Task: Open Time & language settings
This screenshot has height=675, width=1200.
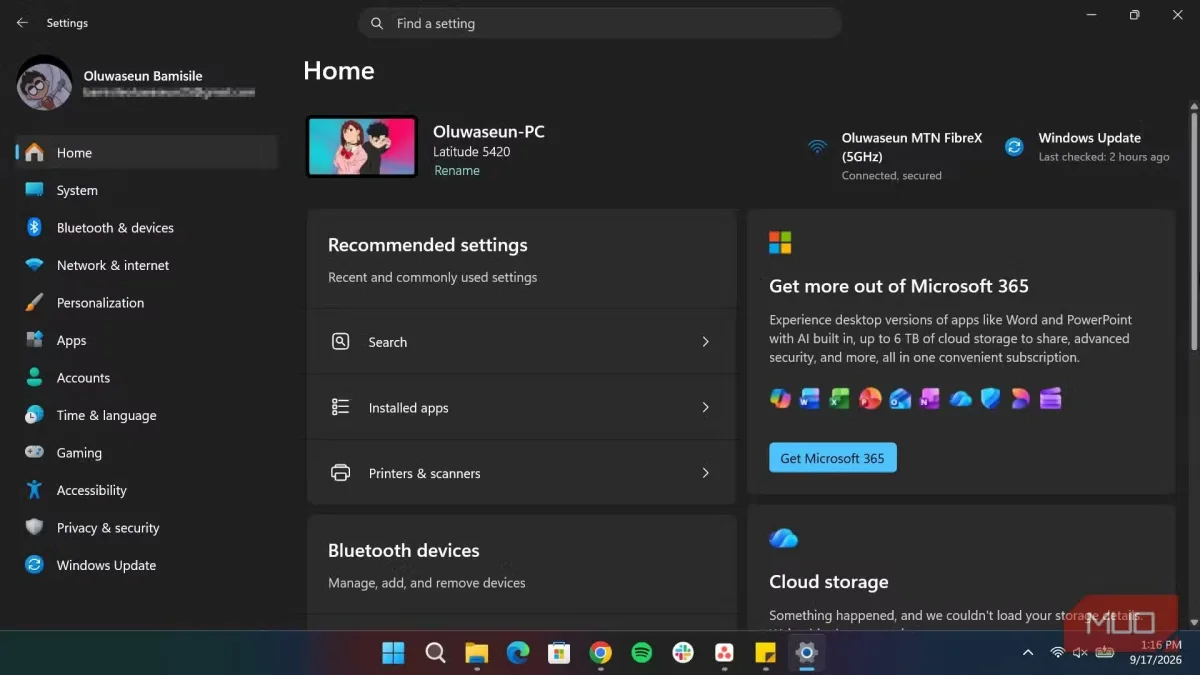Action: point(146,415)
